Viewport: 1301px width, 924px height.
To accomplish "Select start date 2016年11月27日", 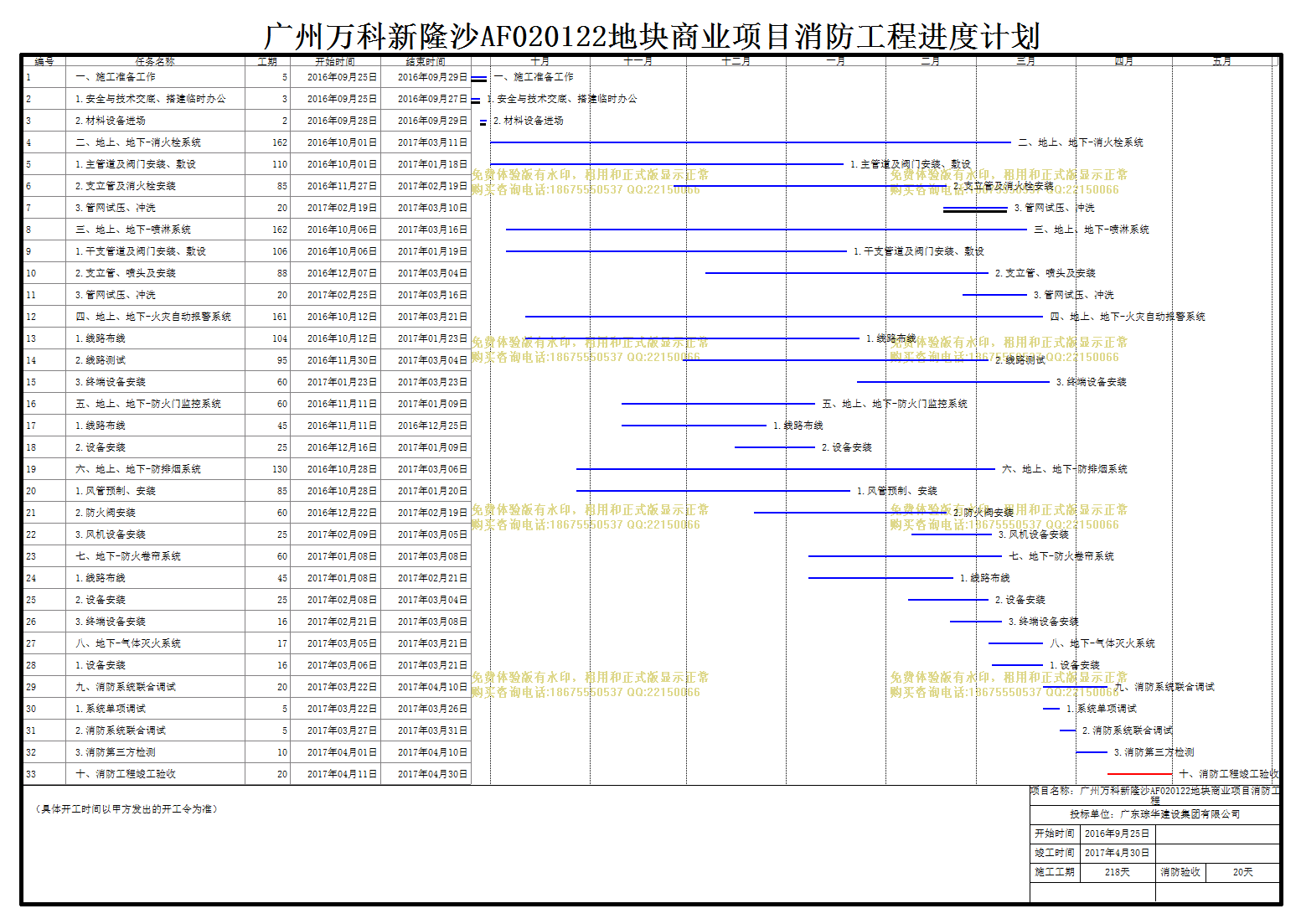I will 342,186.
